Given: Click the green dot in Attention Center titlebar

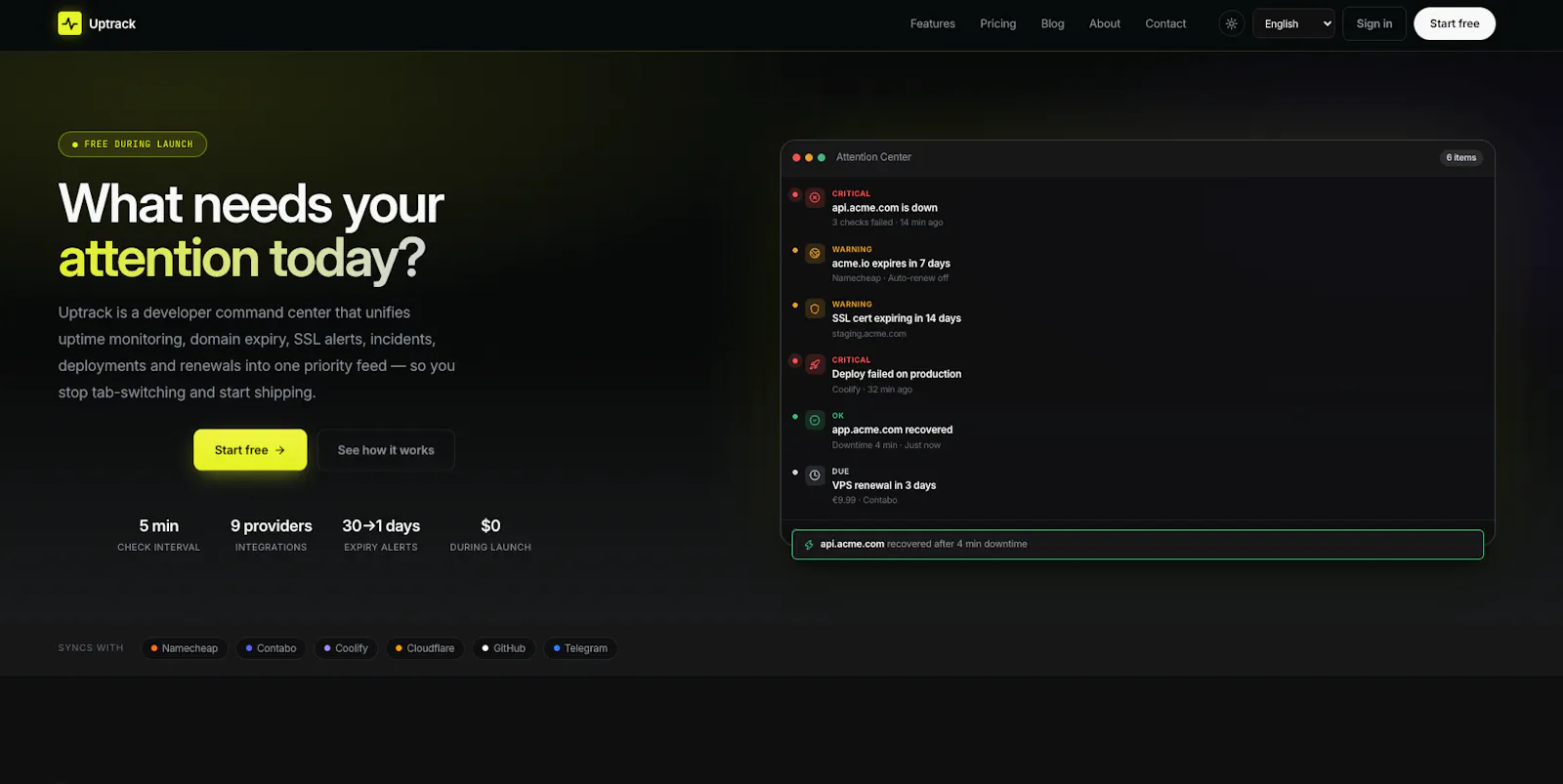Looking at the screenshot, I should click(x=822, y=157).
